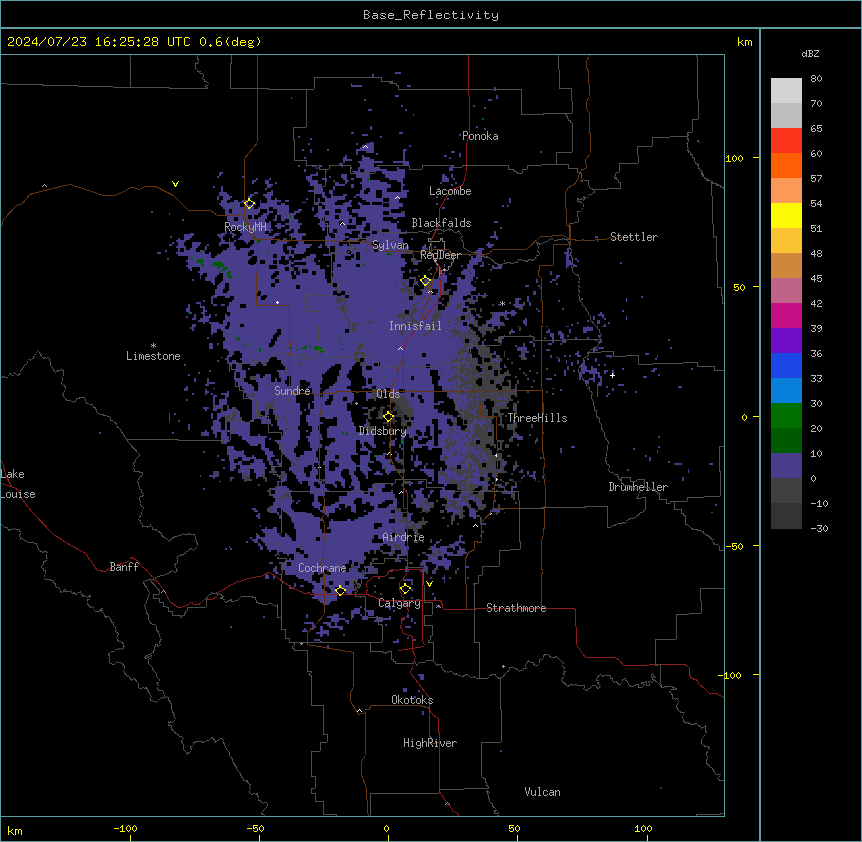Image resolution: width=862 pixels, height=842 pixels.
Task: Click the purple 10 dBZ legend swatch
Action: (786, 466)
